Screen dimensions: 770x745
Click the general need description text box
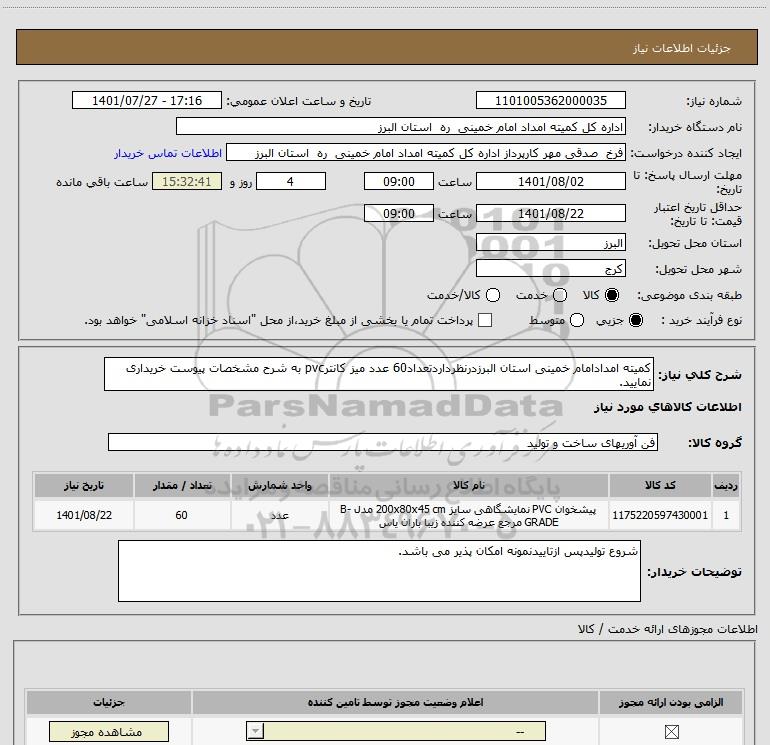click(379, 374)
